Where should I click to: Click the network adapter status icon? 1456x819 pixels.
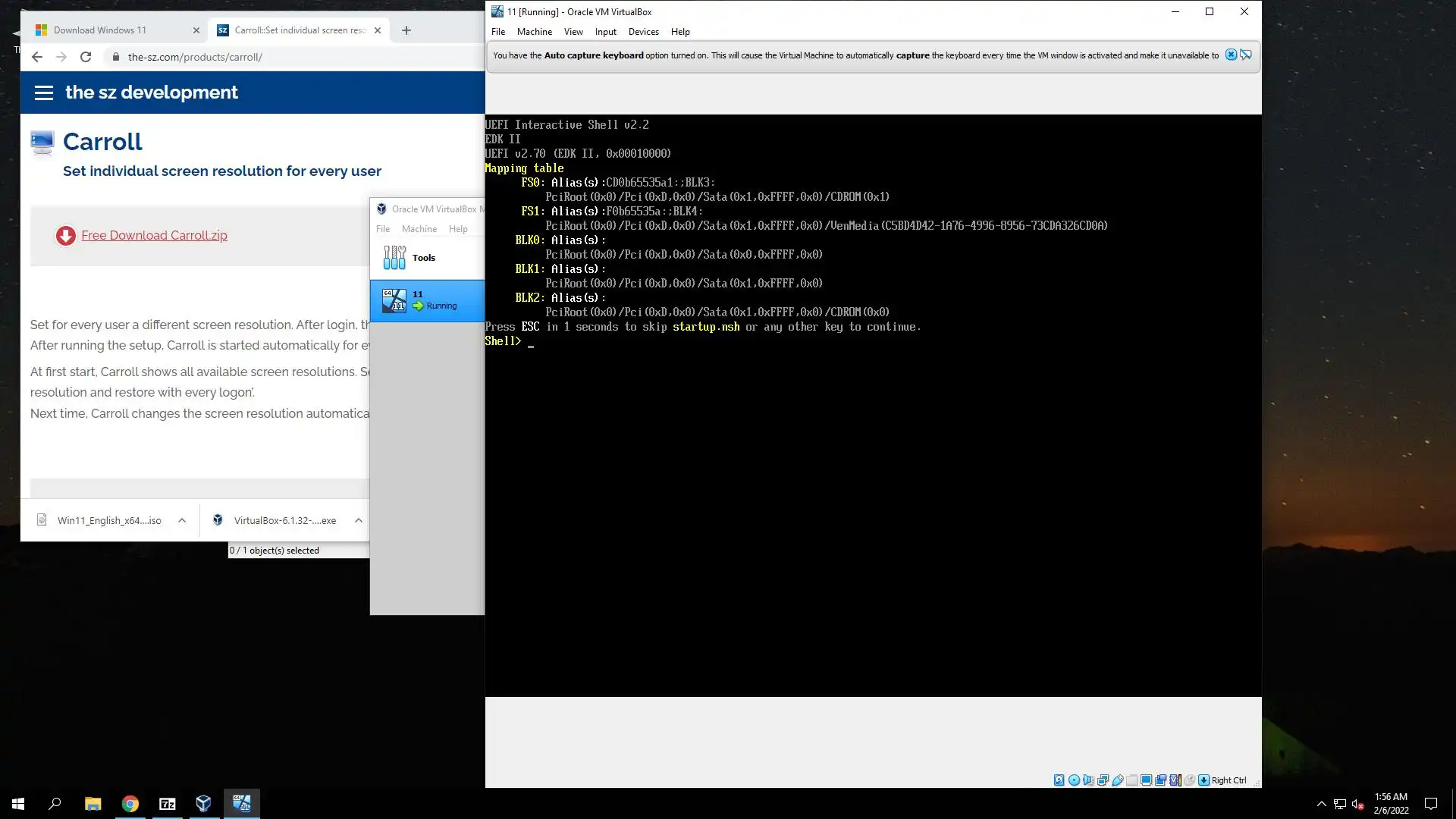click(1103, 780)
